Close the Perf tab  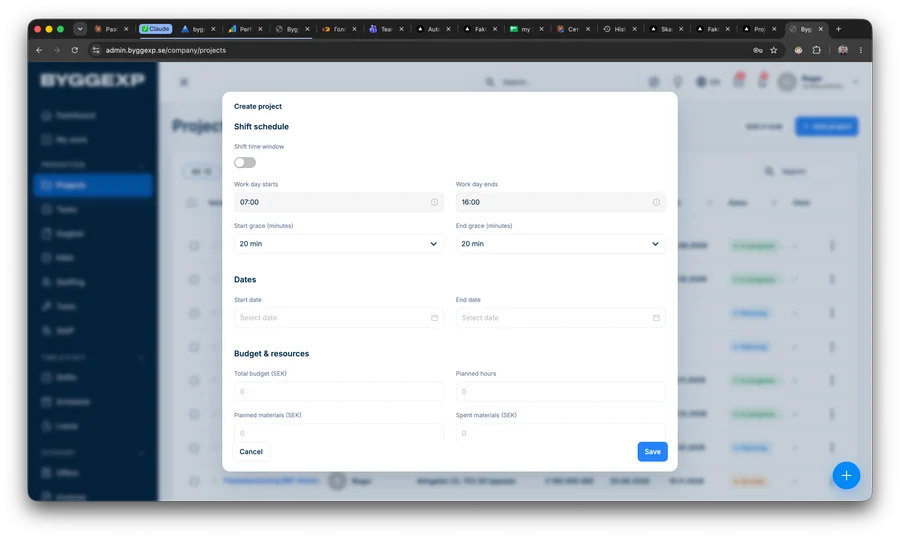pos(260,29)
